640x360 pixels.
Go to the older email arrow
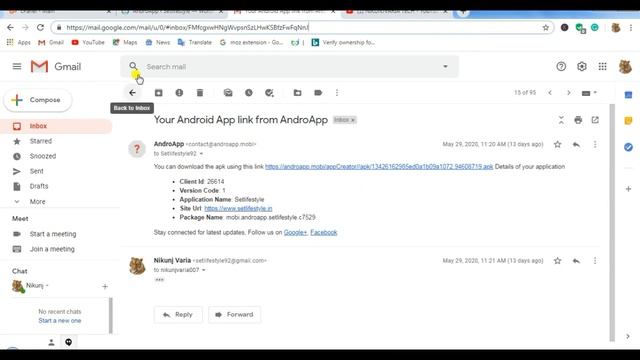pyautogui.click(x=569, y=93)
